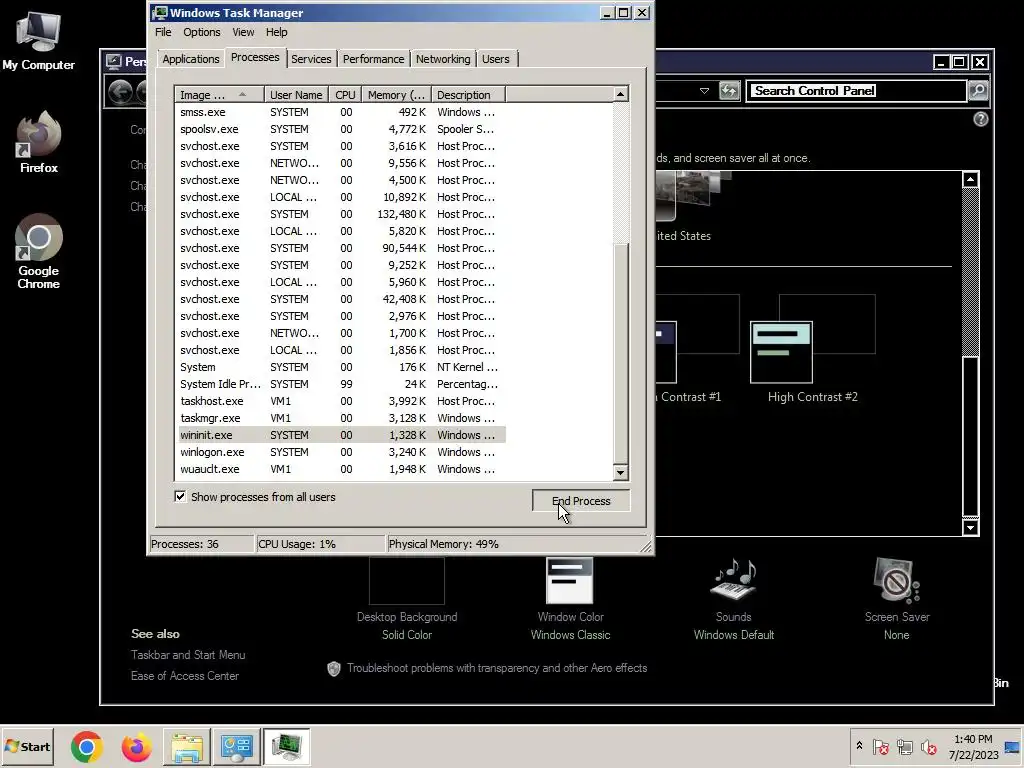Sort by User Name column header
Image resolution: width=1024 pixels, height=768 pixels.
[296, 95]
